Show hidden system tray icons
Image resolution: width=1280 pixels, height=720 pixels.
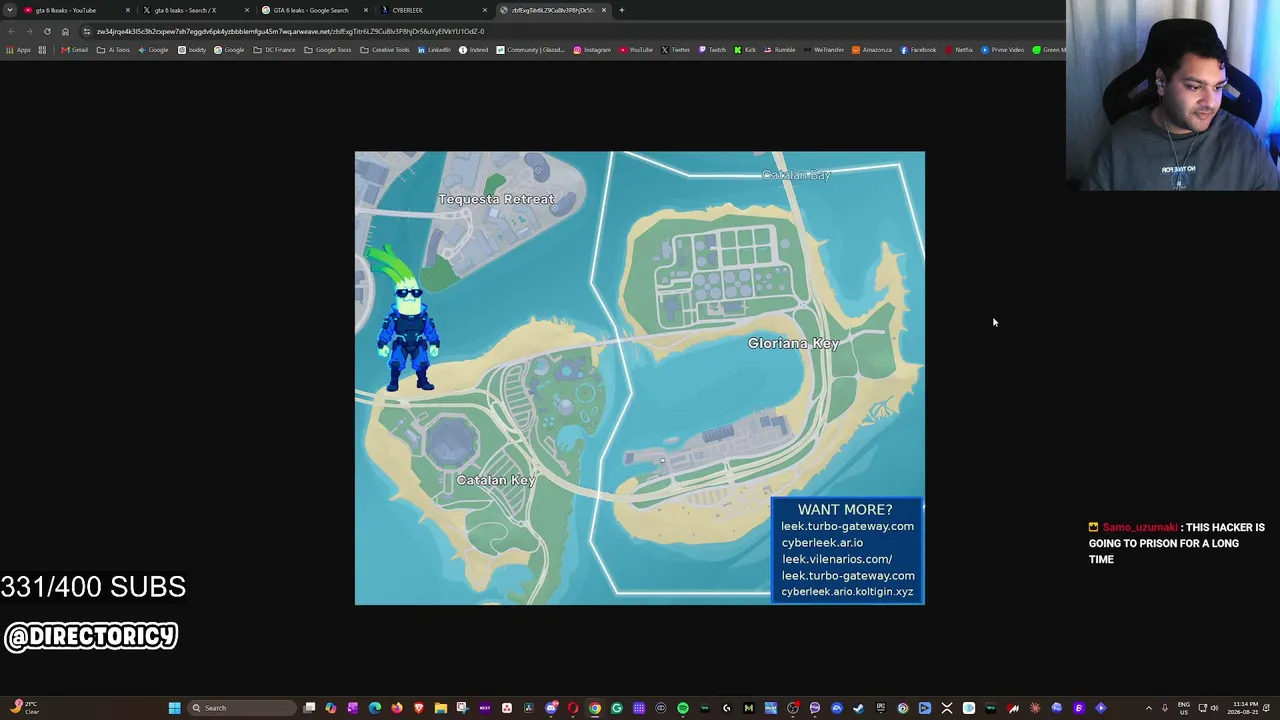click(x=1148, y=708)
